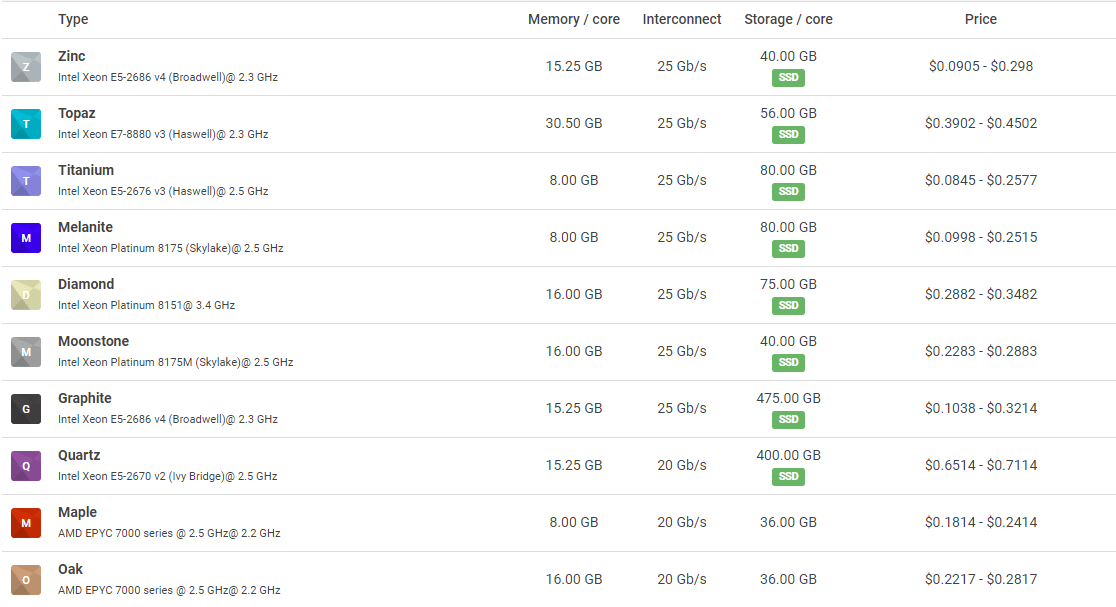1116x607 pixels.
Task: Click the SSD badge in Quartz row
Action: coord(788,477)
